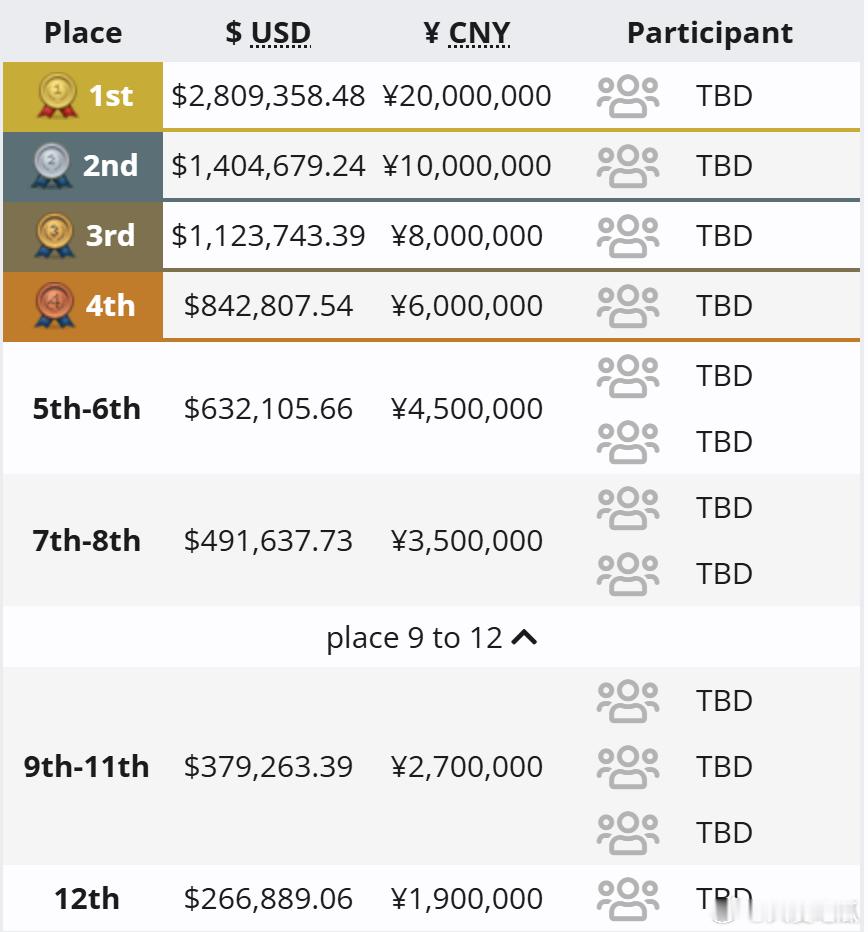Click the Participant column header
The height and width of the screenshot is (932, 868).
(x=710, y=33)
